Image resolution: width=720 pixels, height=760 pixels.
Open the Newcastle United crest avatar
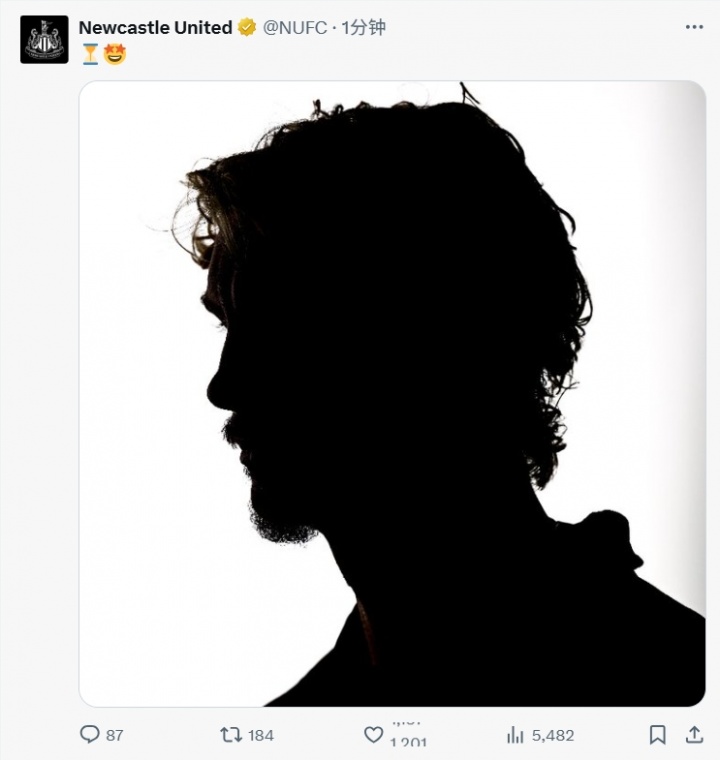click(x=44, y=40)
